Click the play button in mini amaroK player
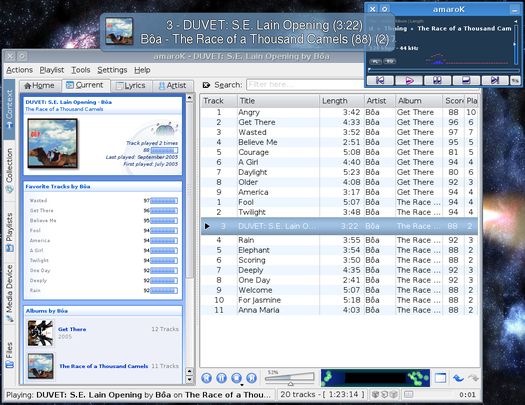The height and width of the screenshot is (405, 525). [409, 80]
